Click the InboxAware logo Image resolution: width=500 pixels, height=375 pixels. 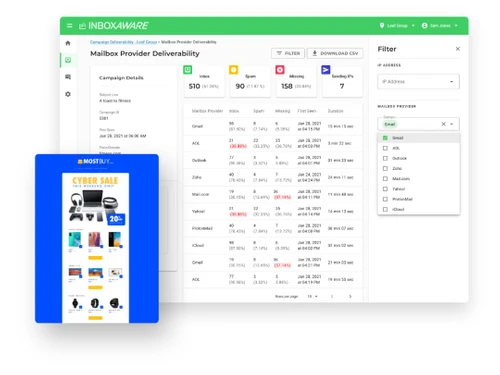click(114, 26)
